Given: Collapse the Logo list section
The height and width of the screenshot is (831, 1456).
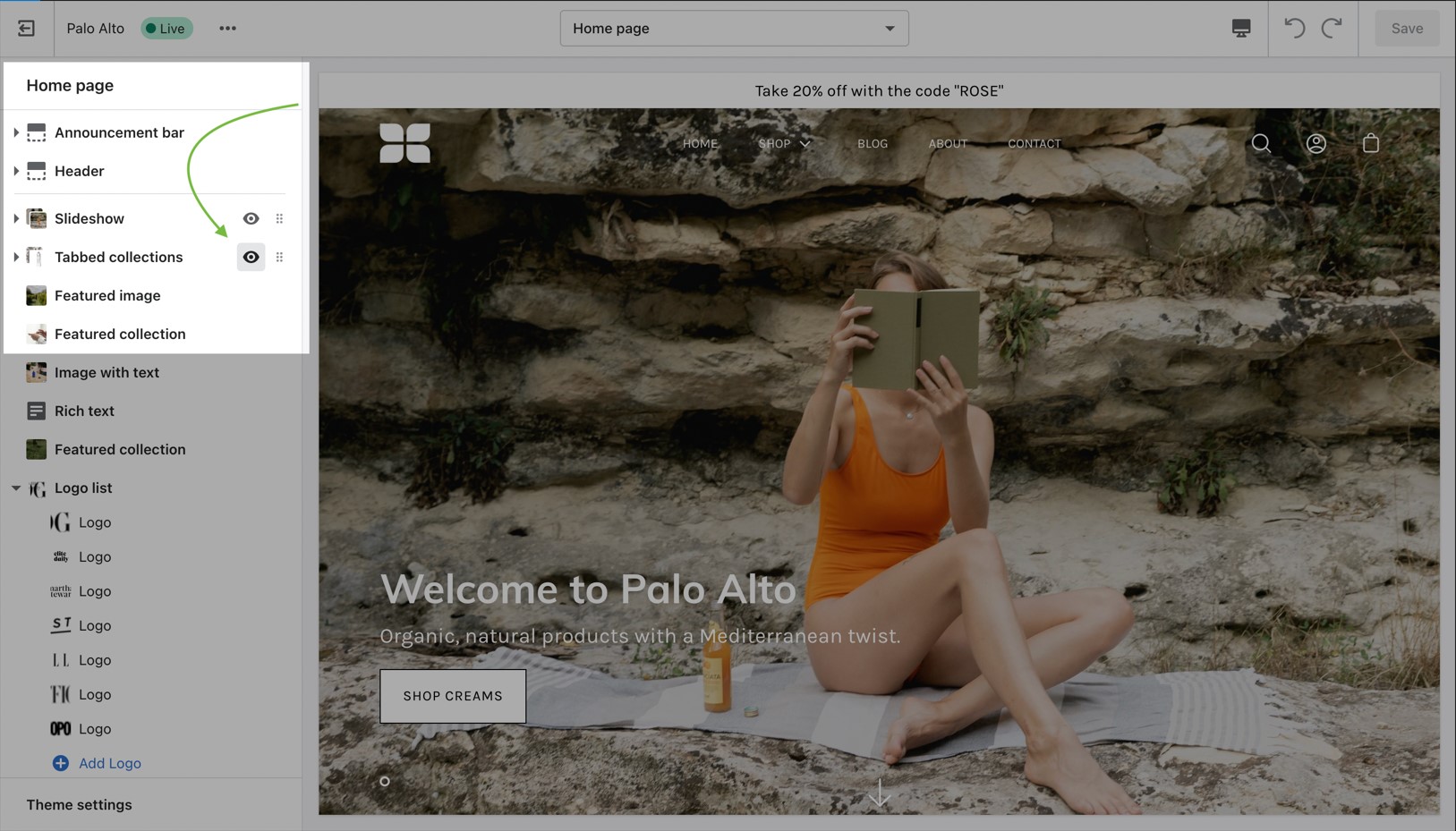Looking at the screenshot, I should [16, 488].
